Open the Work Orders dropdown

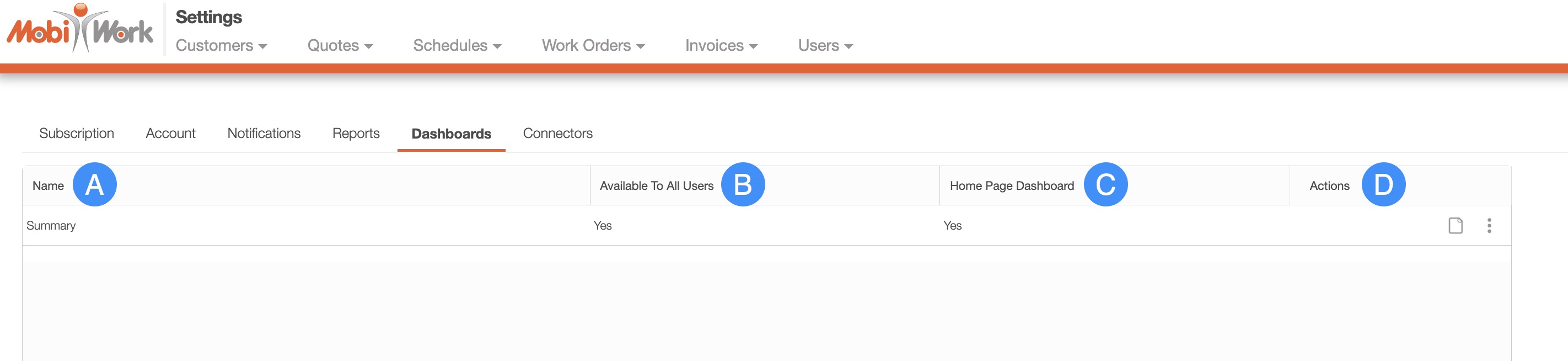pos(593,46)
